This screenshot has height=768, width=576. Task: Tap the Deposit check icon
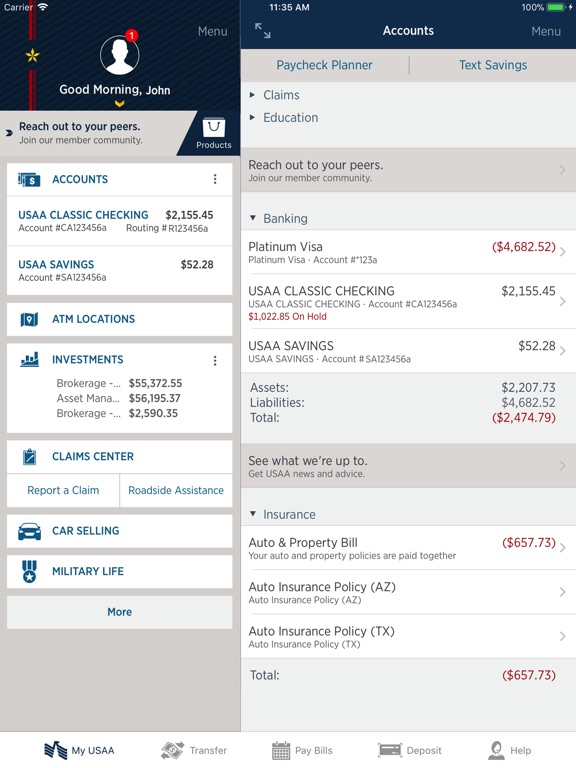390,750
